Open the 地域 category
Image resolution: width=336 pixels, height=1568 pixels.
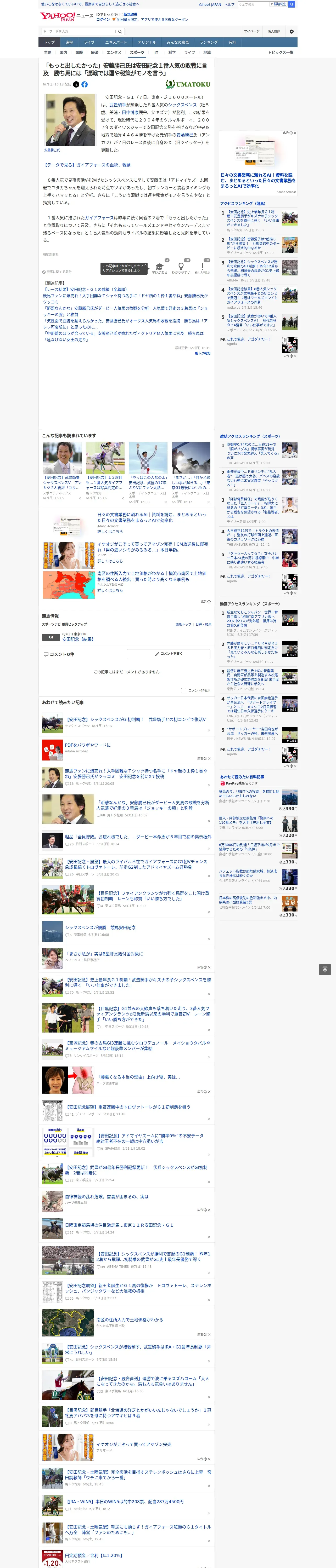tap(207, 52)
